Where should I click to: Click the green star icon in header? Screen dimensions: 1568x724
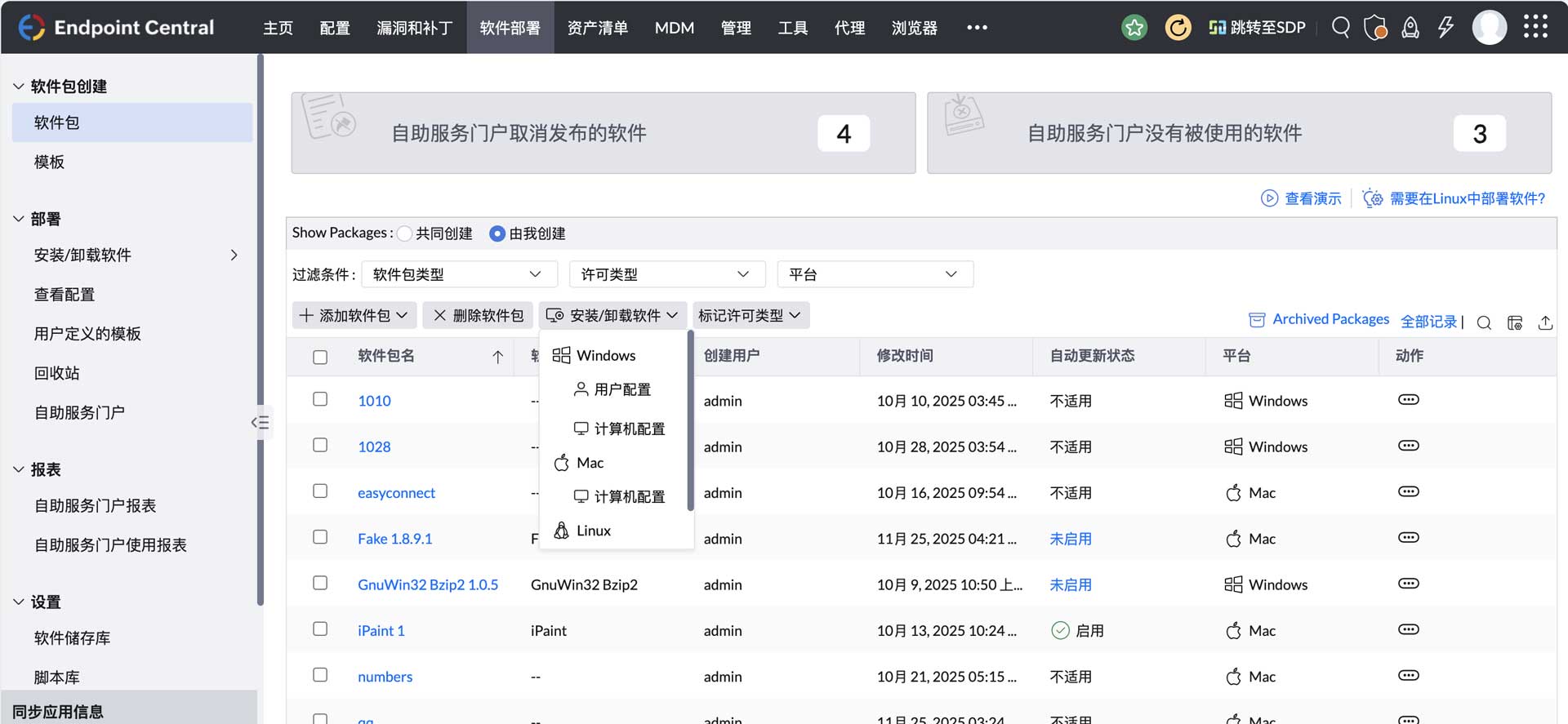(x=1134, y=27)
